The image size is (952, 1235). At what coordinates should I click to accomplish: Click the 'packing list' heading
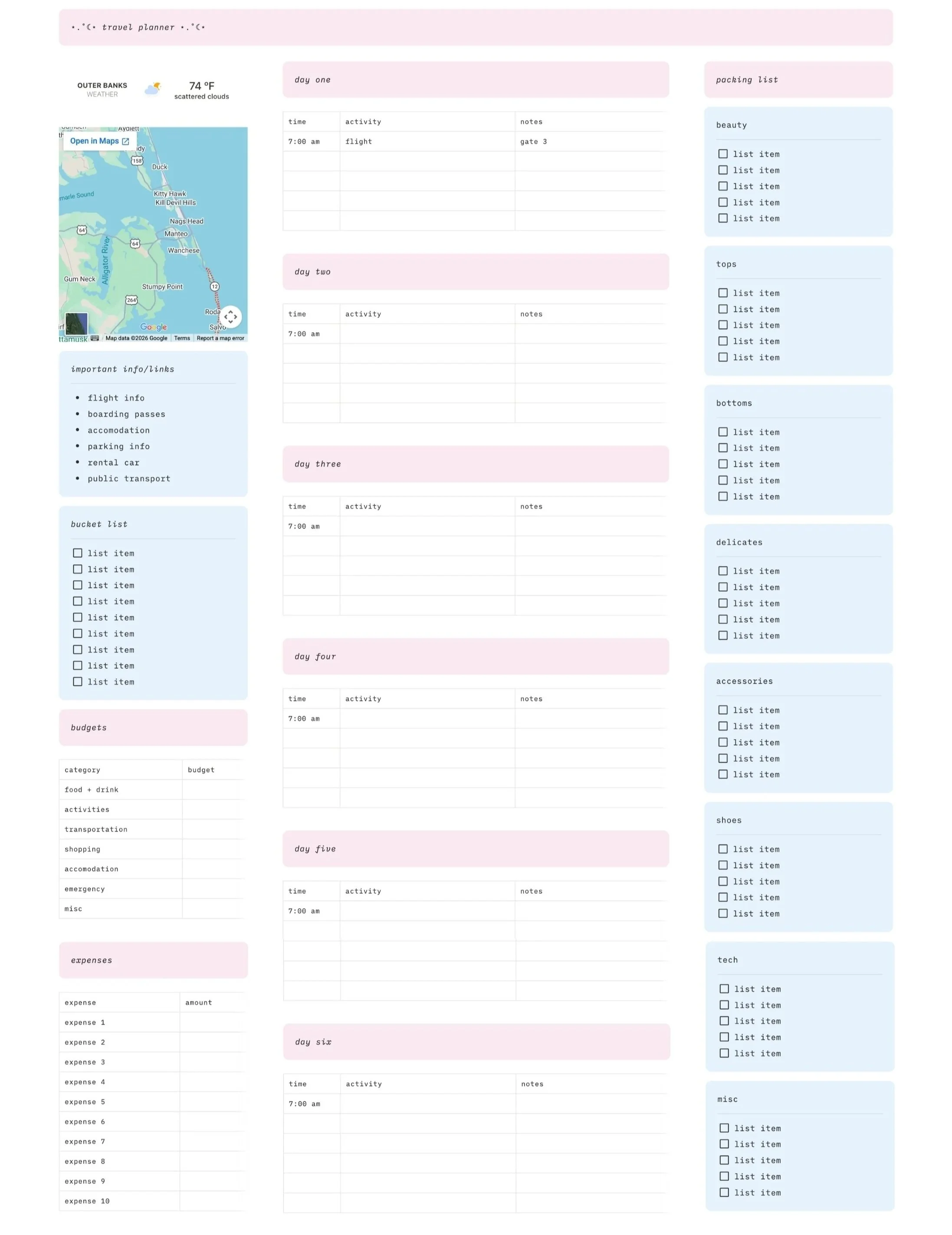(x=747, y=80)
